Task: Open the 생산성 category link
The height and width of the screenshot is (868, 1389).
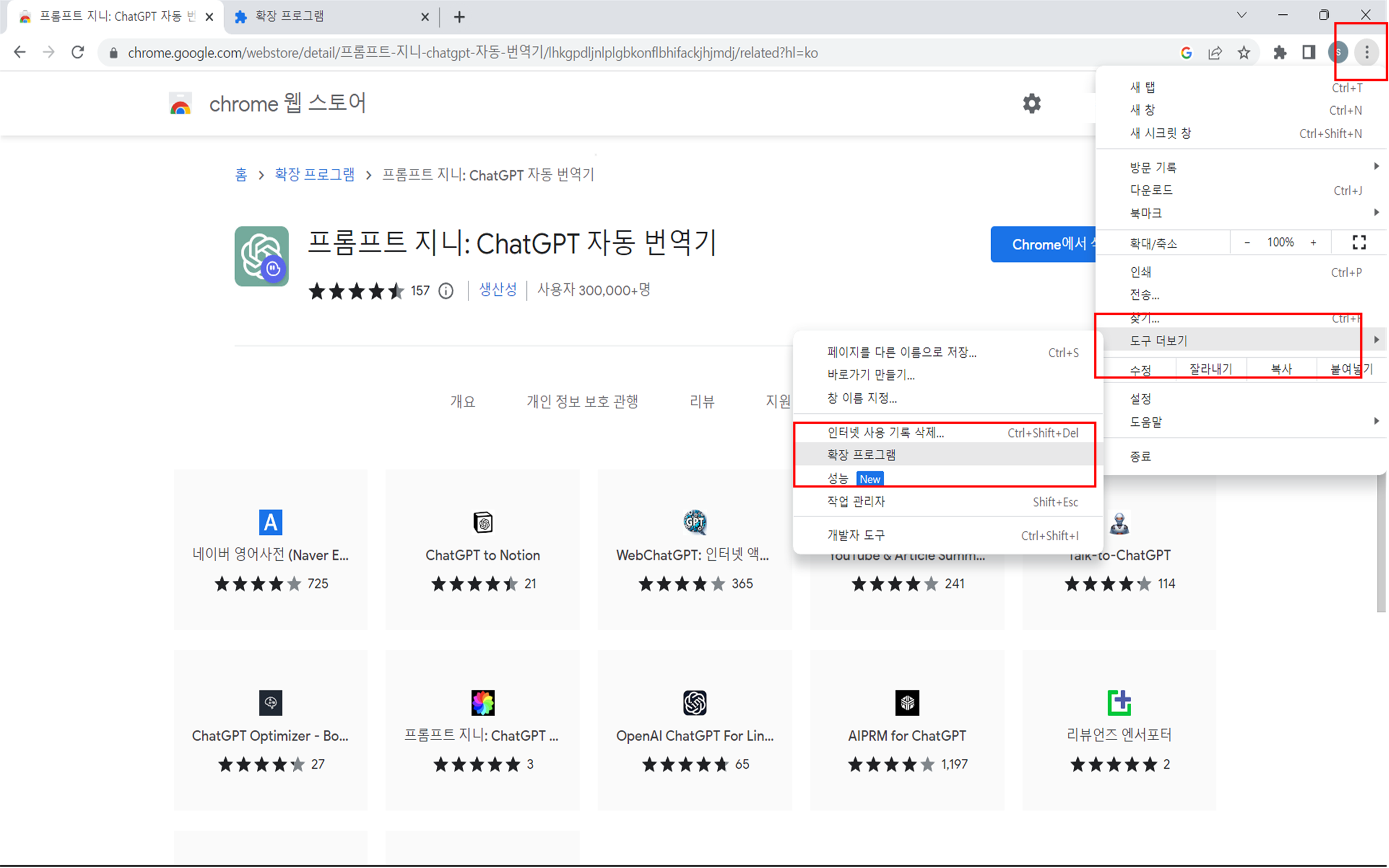Action: (x=498, y=290)
